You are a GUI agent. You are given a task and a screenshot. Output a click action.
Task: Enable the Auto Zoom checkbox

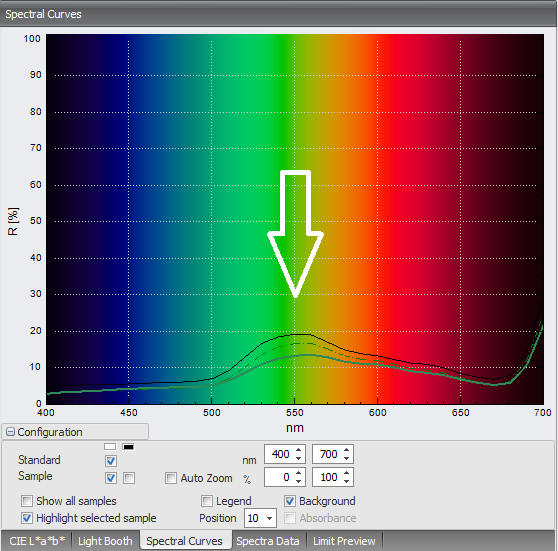click(171, 478)
